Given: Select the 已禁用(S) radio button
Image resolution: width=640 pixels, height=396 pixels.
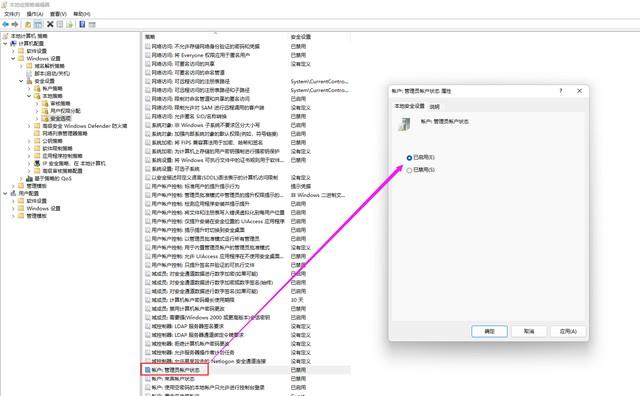Looking at the screenshot, I should point(409,170).
